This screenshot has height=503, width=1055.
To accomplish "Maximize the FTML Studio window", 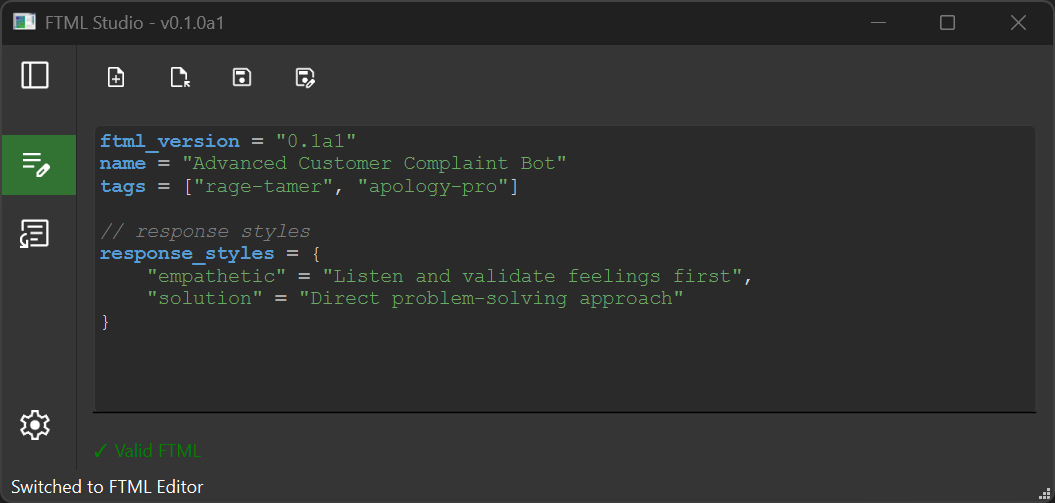I will click(947, 23).
